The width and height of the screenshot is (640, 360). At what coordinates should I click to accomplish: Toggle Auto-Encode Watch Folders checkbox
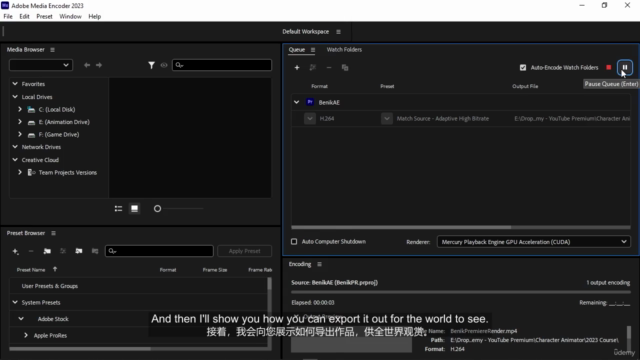pos(523,67)
